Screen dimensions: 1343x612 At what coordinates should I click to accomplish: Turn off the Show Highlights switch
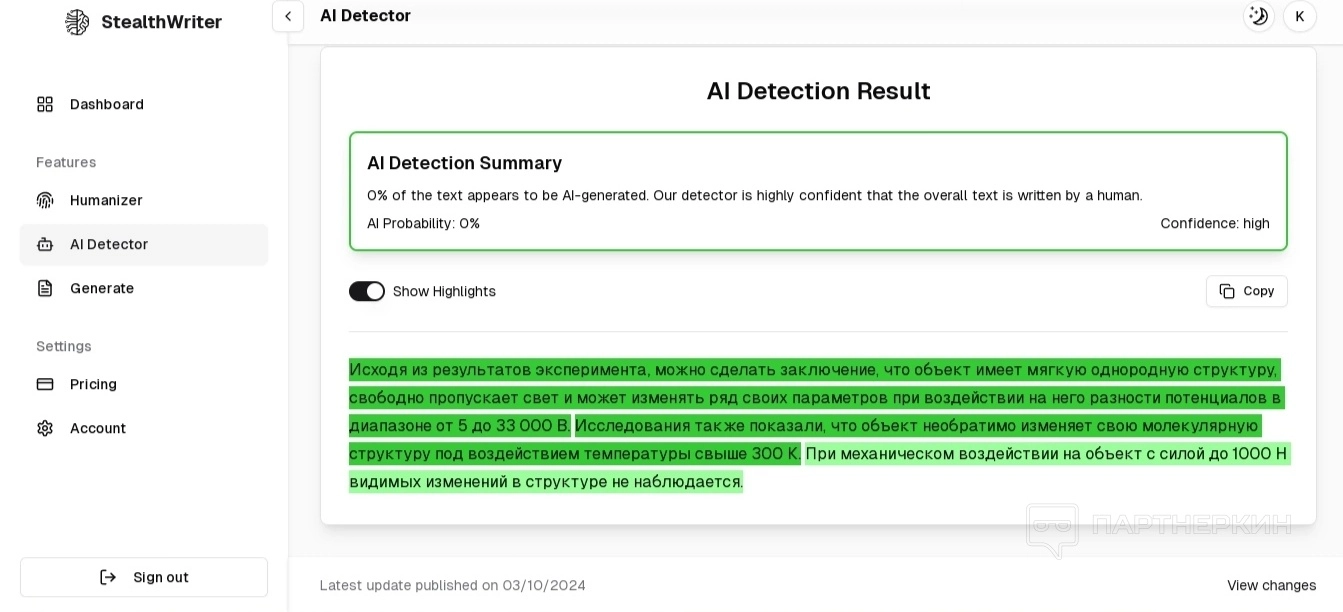coord(367,291)
